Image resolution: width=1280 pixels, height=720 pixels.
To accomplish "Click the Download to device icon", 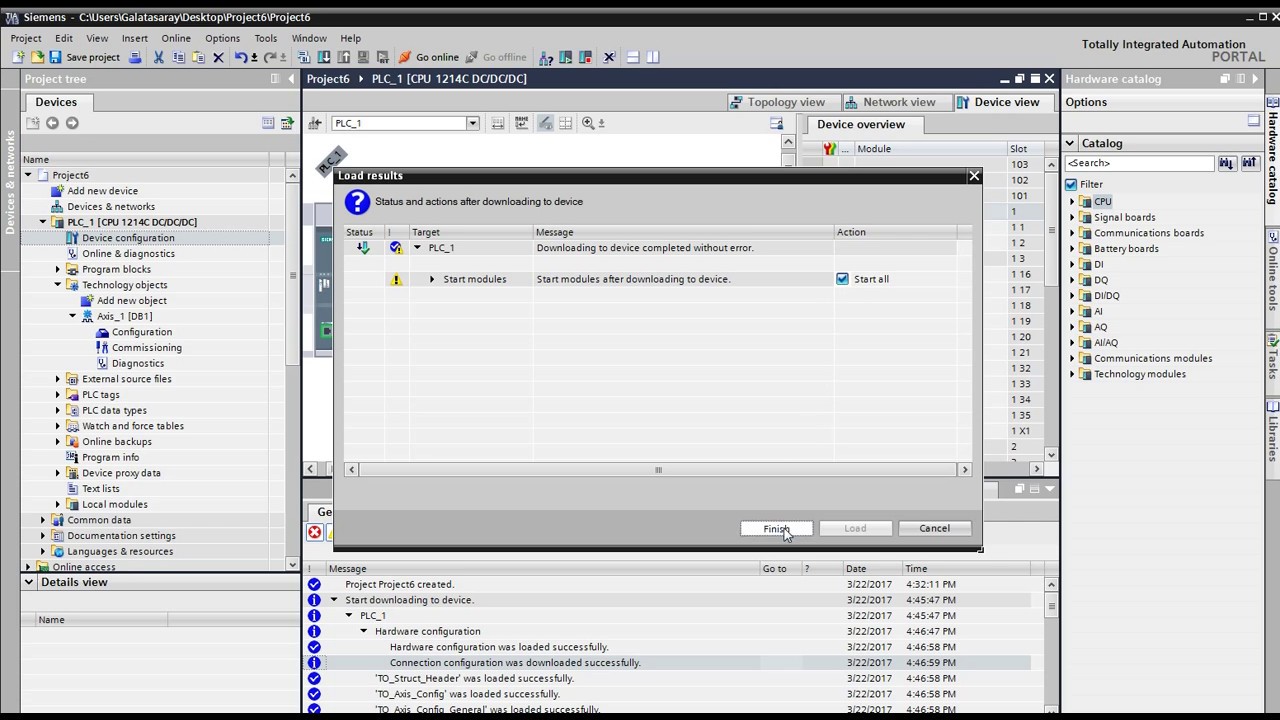I will (x=325, y=57).
